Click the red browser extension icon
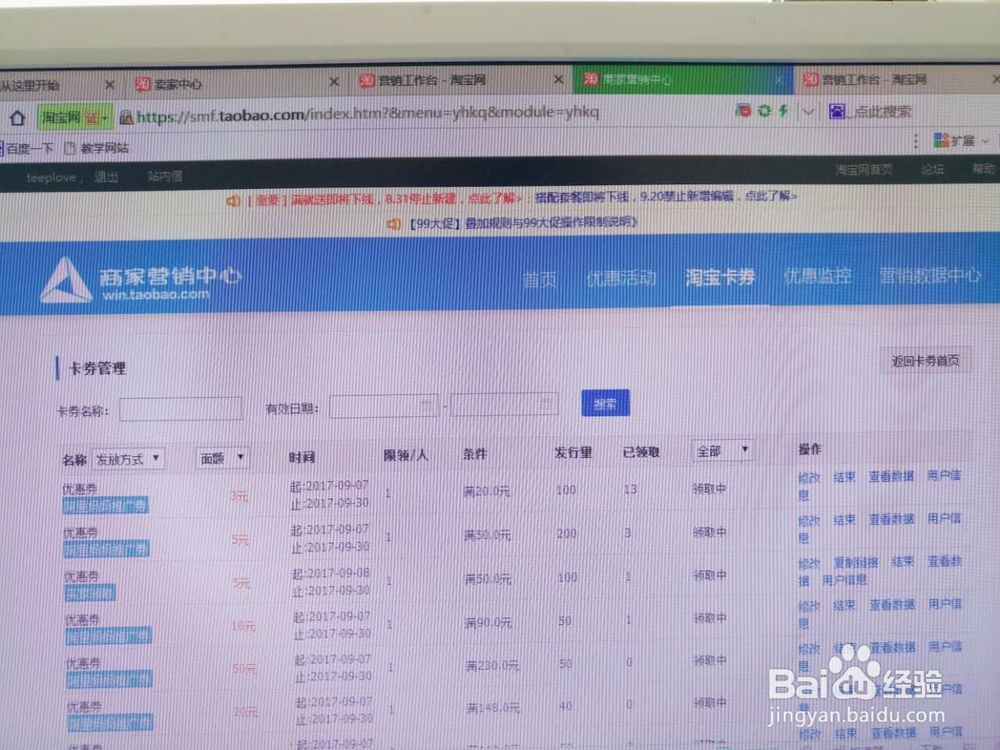The height and width of the screenshot is (750, 1000). pyautogui.click(x=743, y=111)
